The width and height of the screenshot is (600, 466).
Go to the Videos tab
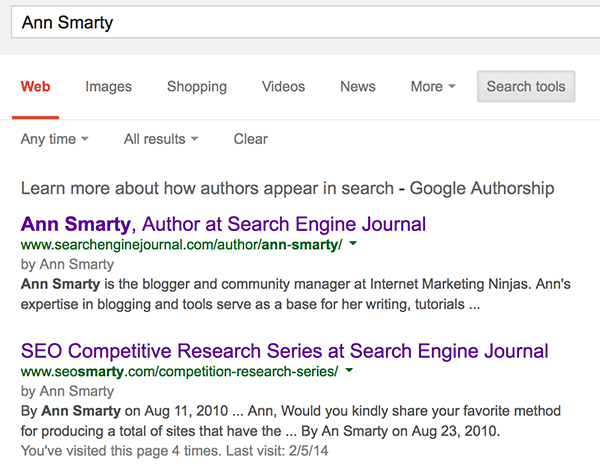tap(283, 87)
